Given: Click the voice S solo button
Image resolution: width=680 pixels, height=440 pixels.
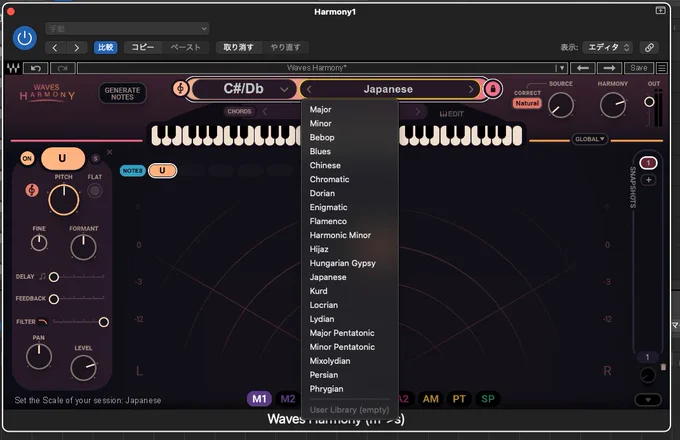Looking at the screenshot, I should (x=95, y=159).
